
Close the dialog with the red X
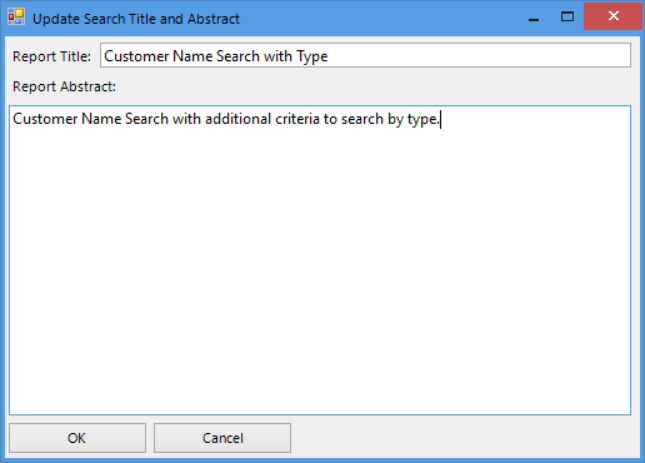(612, 17)
